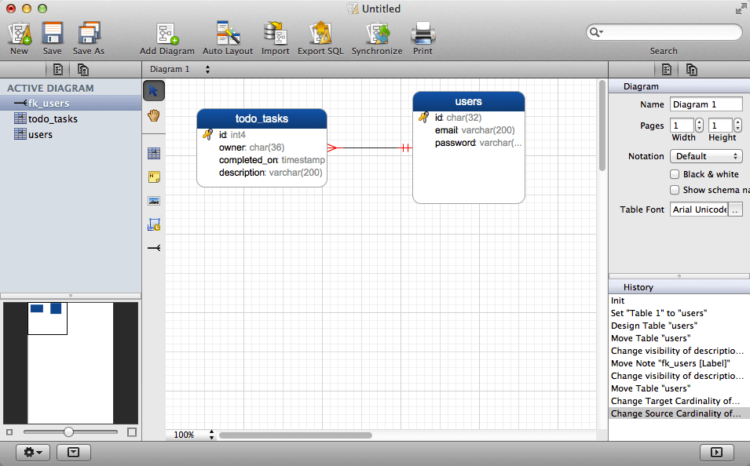Image resolution: width=750 pixels, height=466 pixels.
Task: Click the canvas vertical scrollbar
Action: 602,126
